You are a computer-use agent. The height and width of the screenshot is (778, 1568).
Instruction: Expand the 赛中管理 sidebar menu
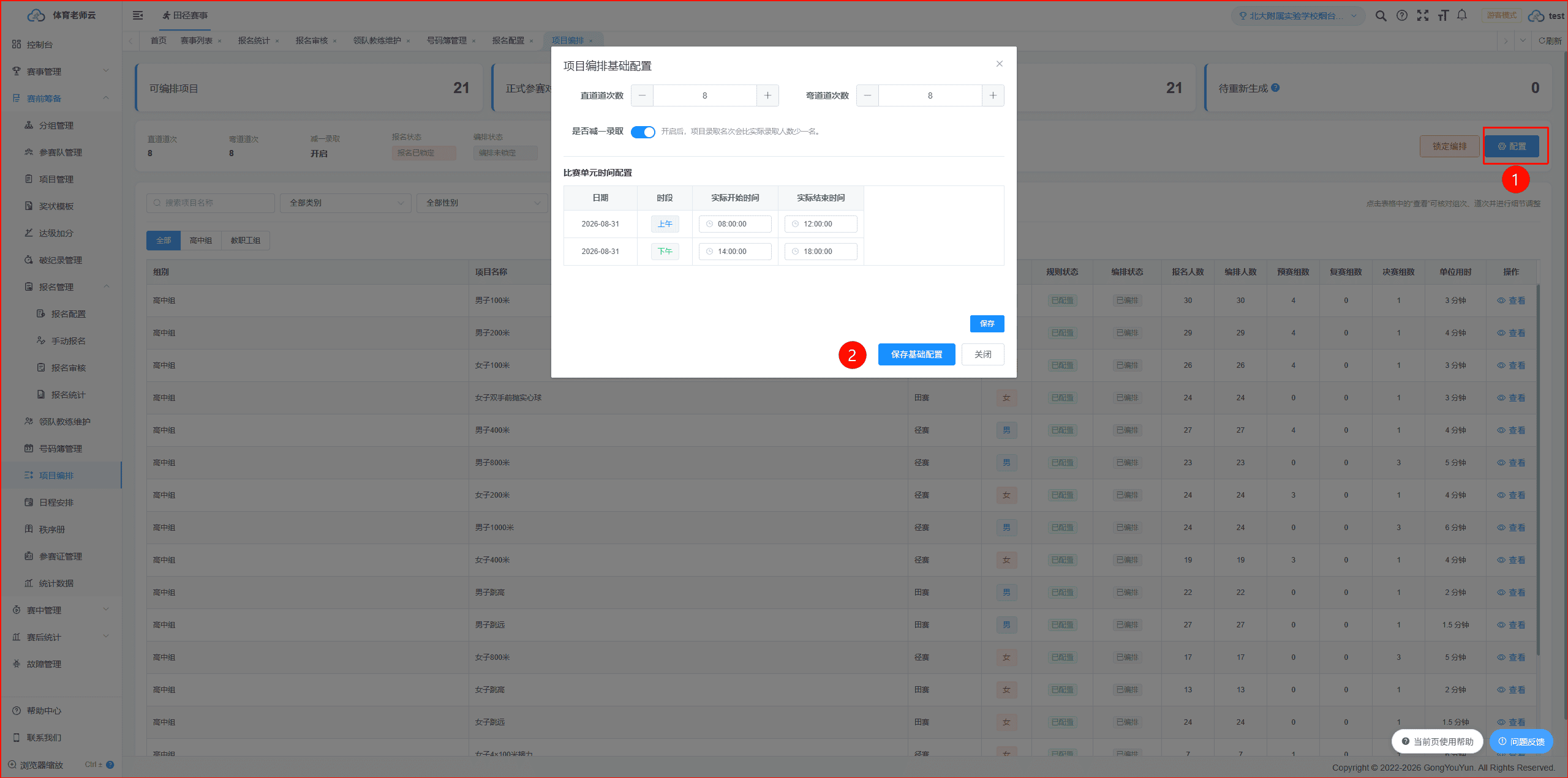pyautogui.click(x=61, y=610)
